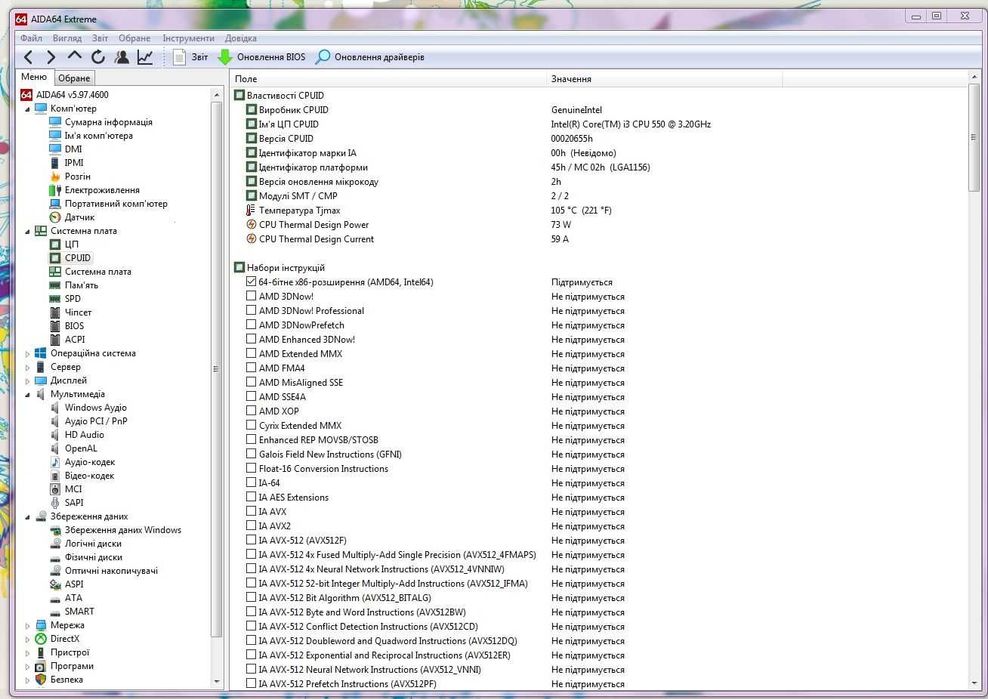Select the Логічні диски icon
Screen dimensions: 988x699
pyautogui.click(x=55, y=543)
